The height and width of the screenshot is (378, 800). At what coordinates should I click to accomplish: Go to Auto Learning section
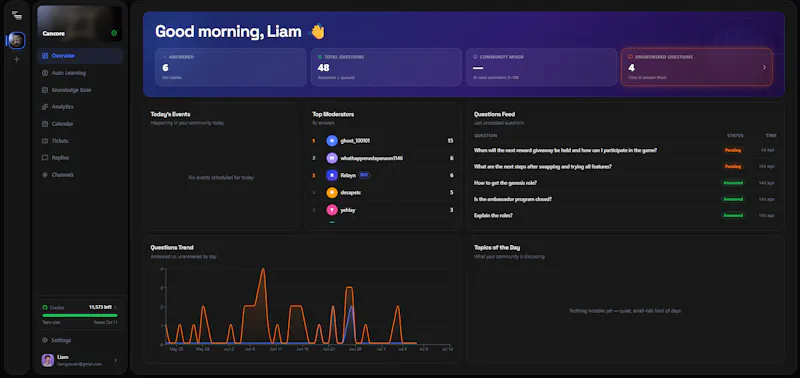[69, 73]
